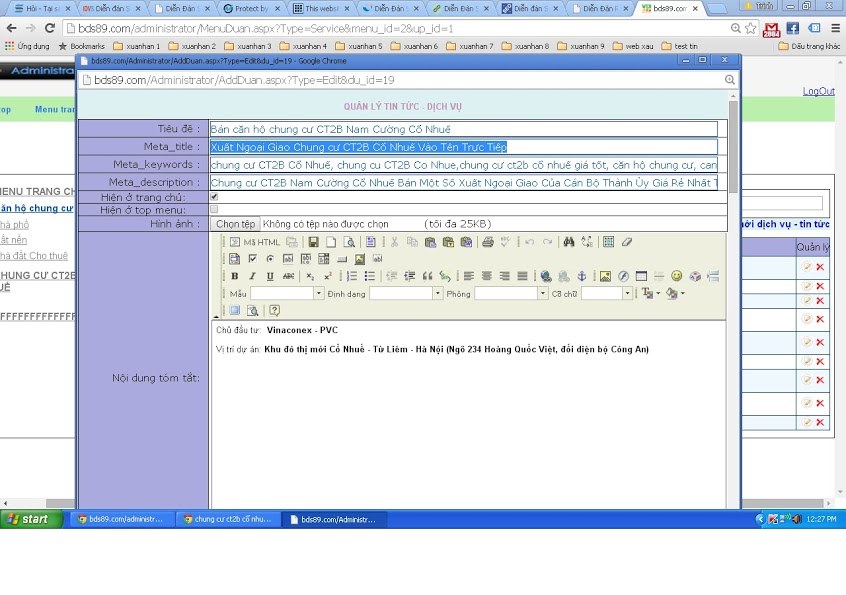Click the Ứng dụng apps shortcut
Viewport: 846px width, 595px height.
[27, 46]
